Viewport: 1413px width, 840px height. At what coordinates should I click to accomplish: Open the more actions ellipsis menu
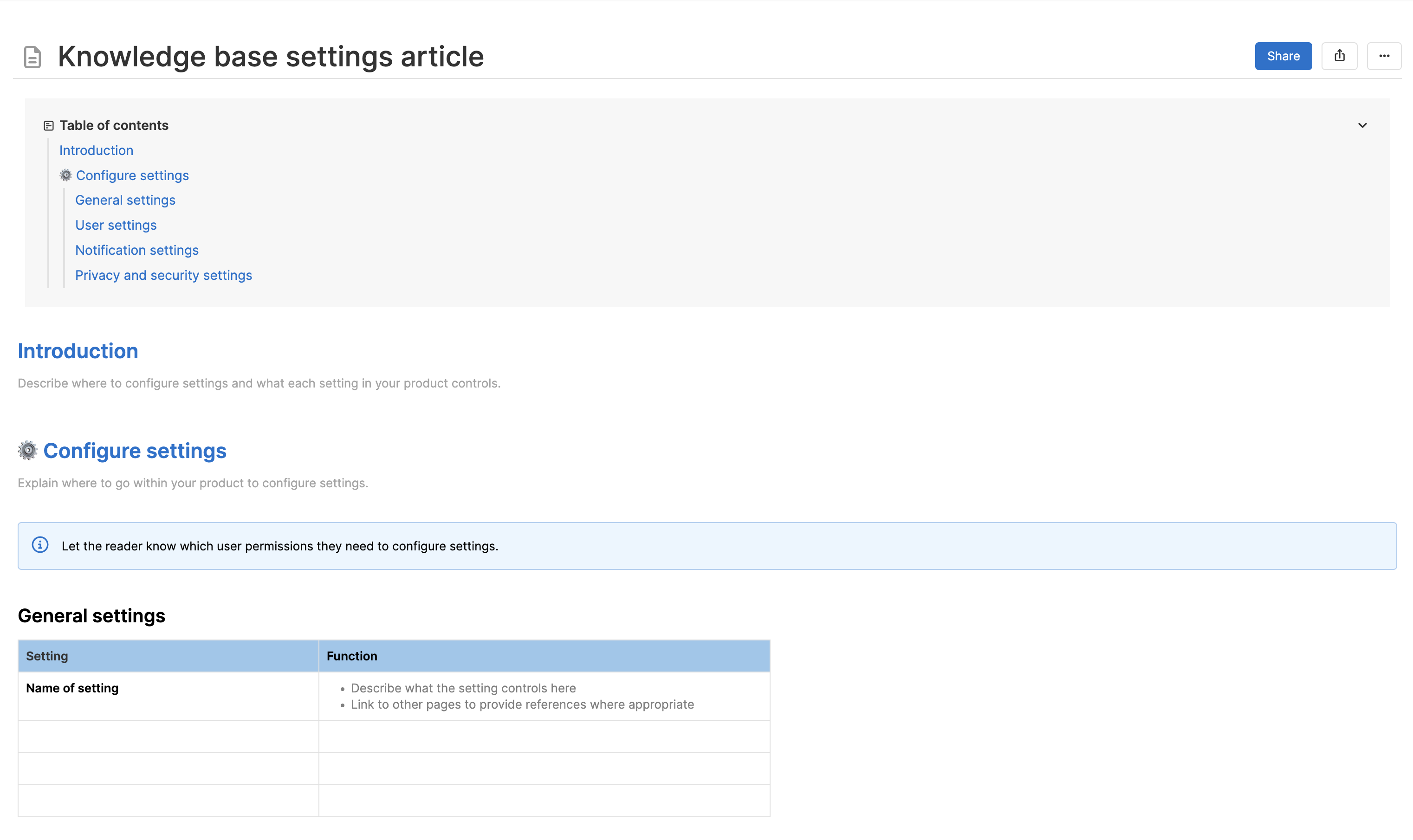pyautogui.click(x=1385, y=56)
